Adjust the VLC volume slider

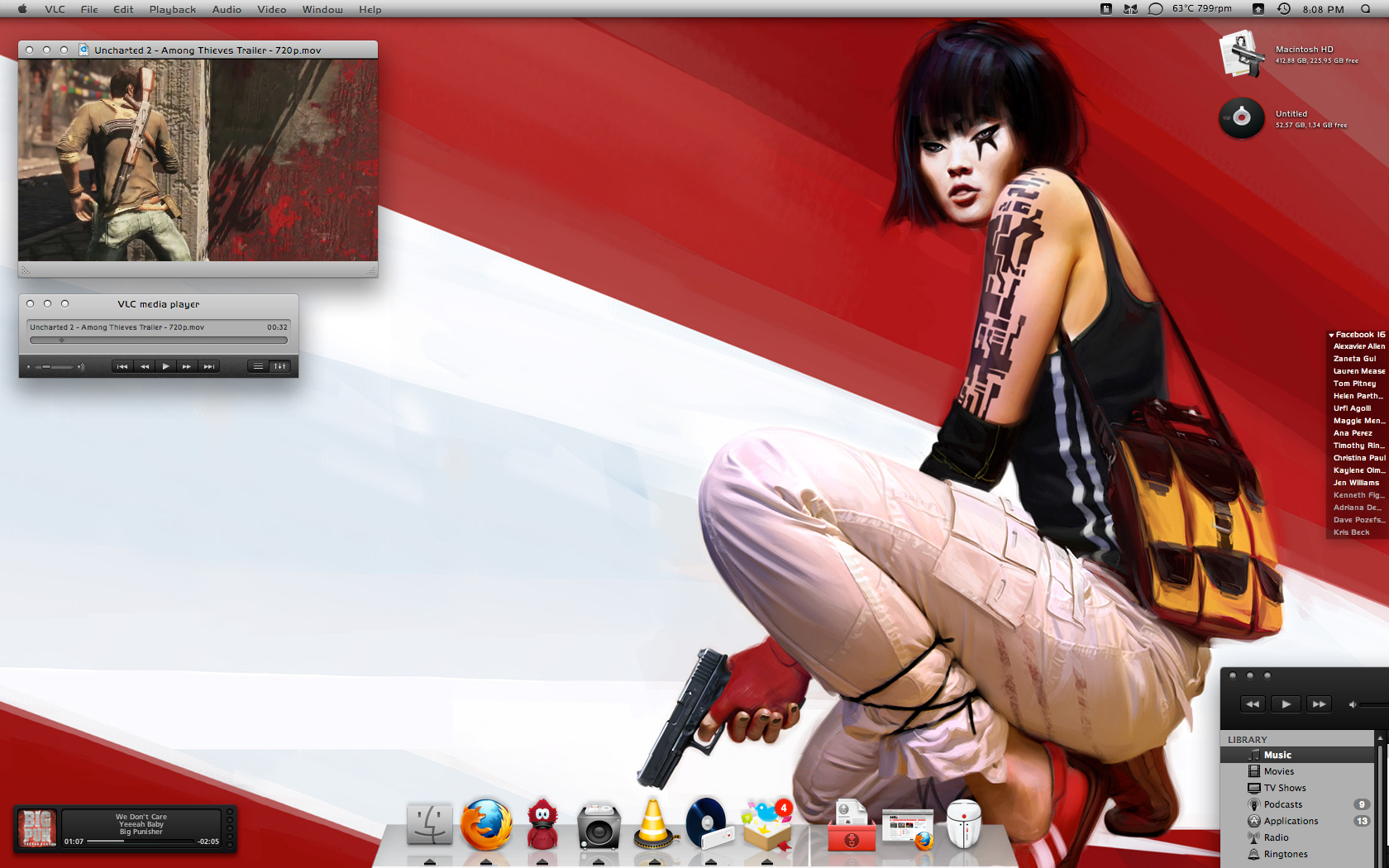coord(55,366)
